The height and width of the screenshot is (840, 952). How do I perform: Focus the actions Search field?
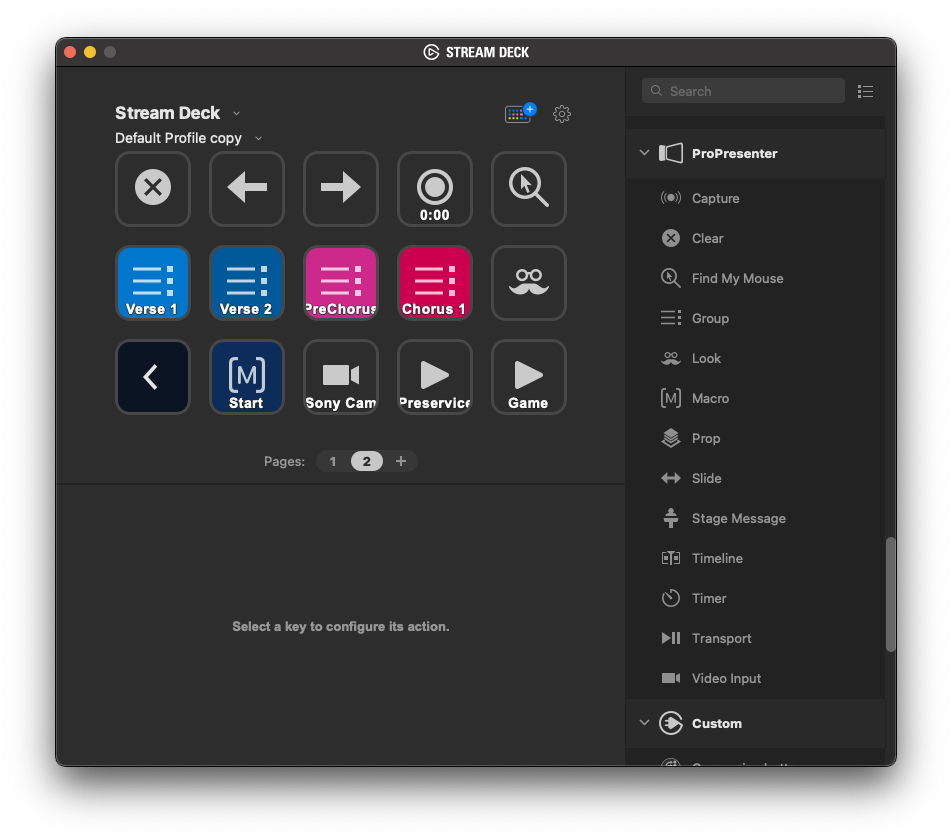(743, 91)
